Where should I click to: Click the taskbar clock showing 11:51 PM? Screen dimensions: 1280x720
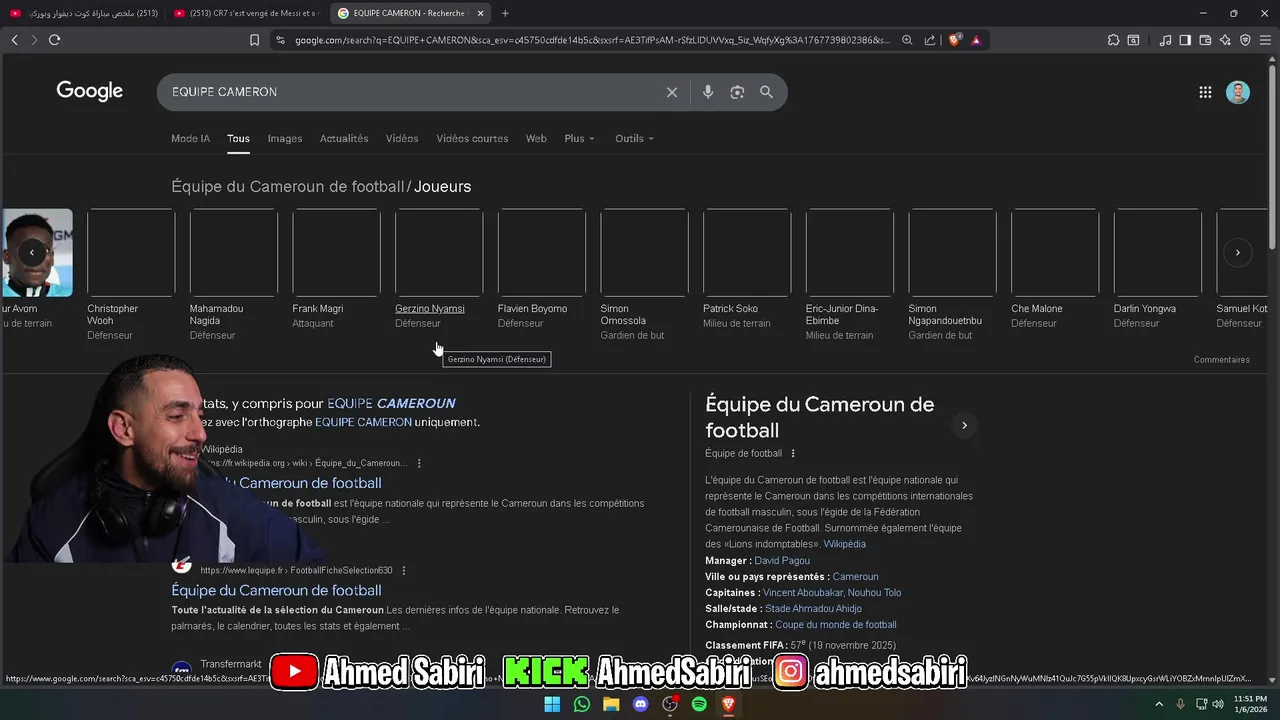coord(1250,704)
